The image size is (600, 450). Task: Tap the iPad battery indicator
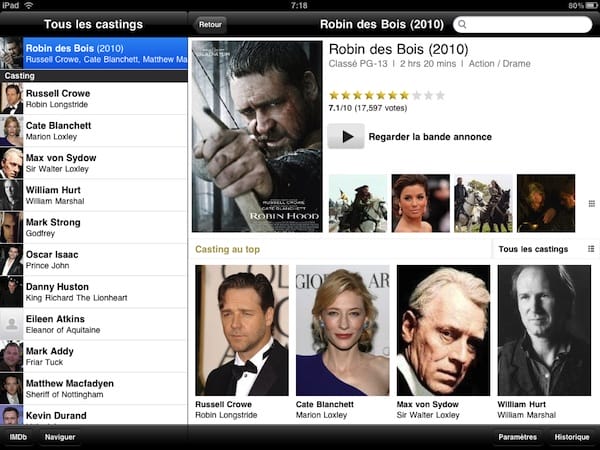click(590, 5)
